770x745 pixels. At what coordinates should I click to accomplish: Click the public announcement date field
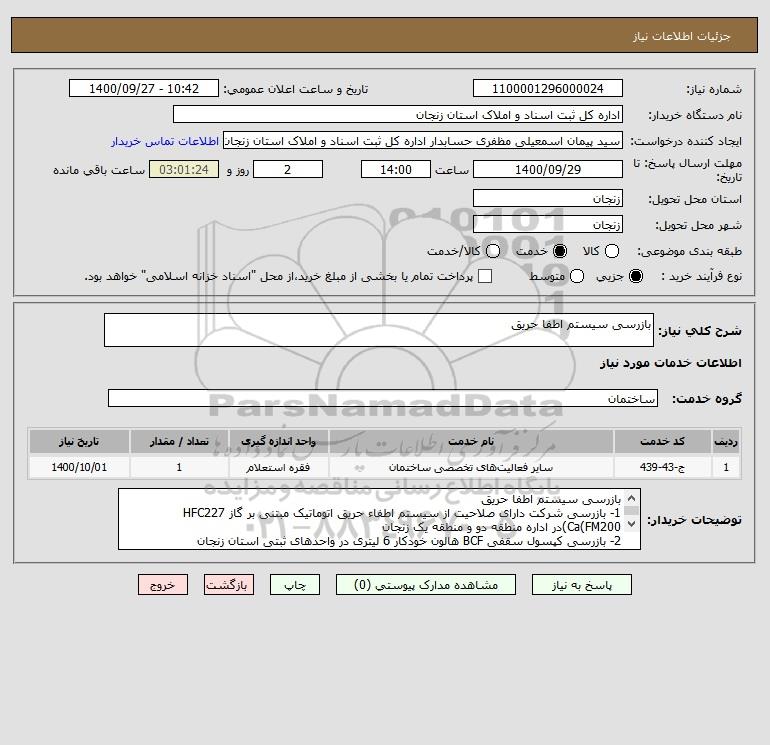(144, 88)
